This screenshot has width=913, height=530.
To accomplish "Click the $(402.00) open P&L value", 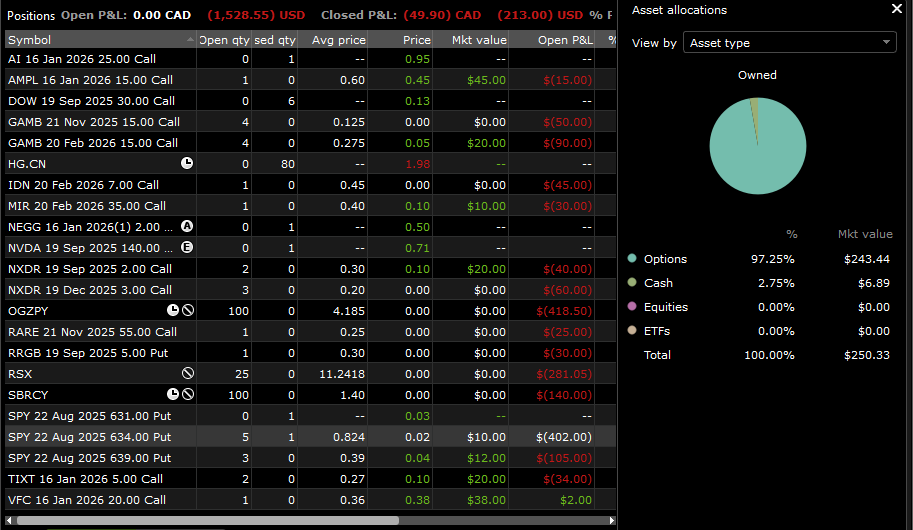I will click(x=564, y=436).
